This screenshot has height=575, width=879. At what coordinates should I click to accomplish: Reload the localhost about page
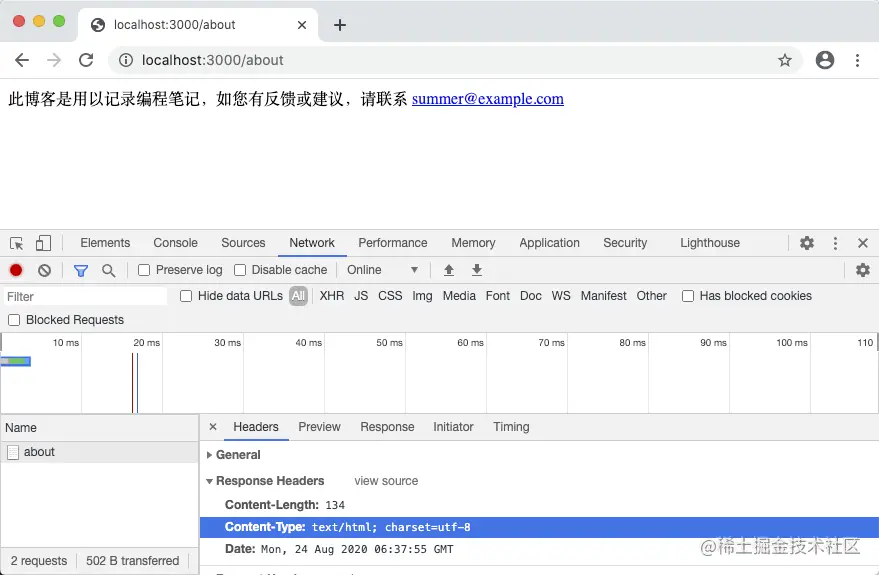point(86,60)
